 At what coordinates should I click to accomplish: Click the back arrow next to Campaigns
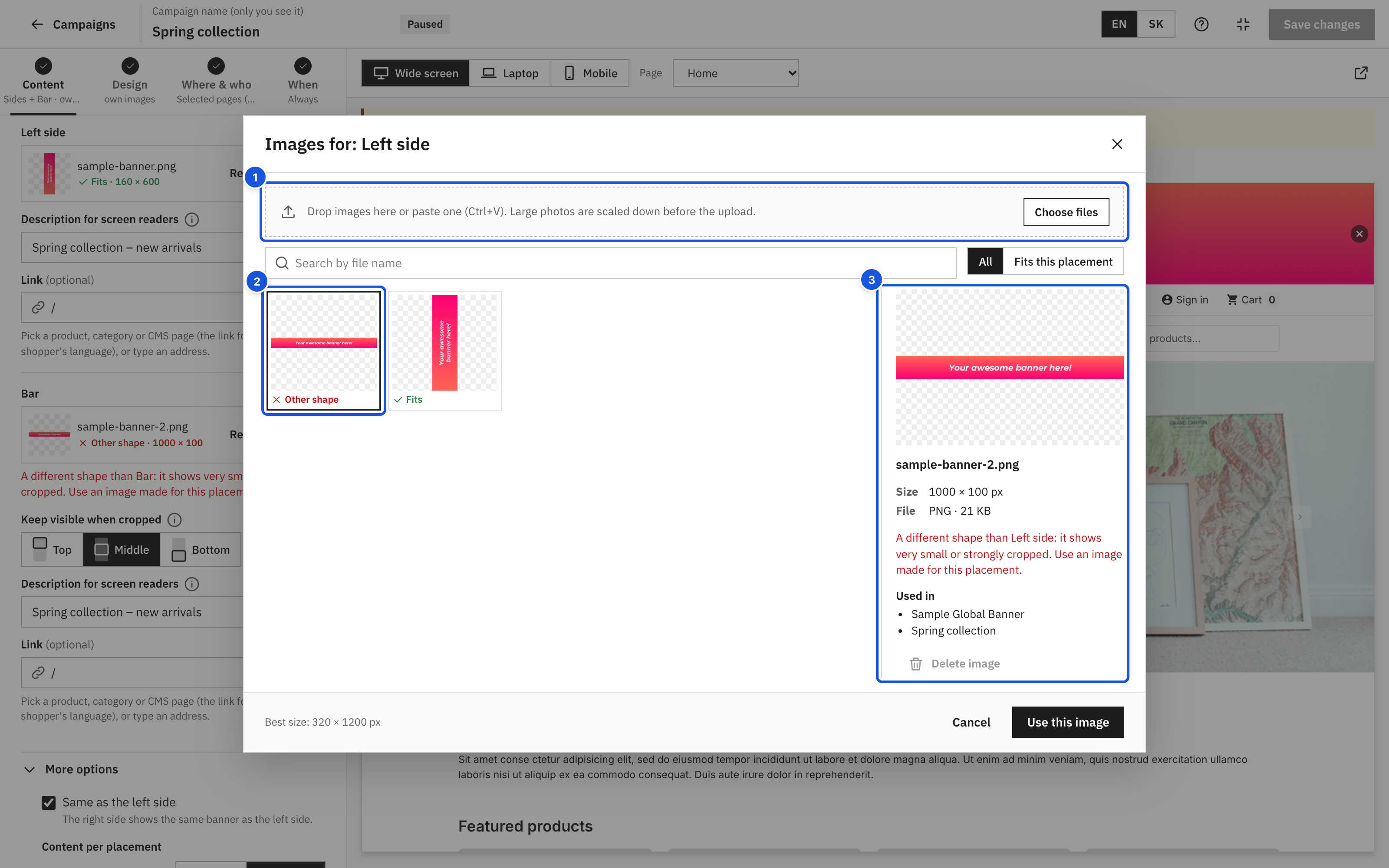37,24
